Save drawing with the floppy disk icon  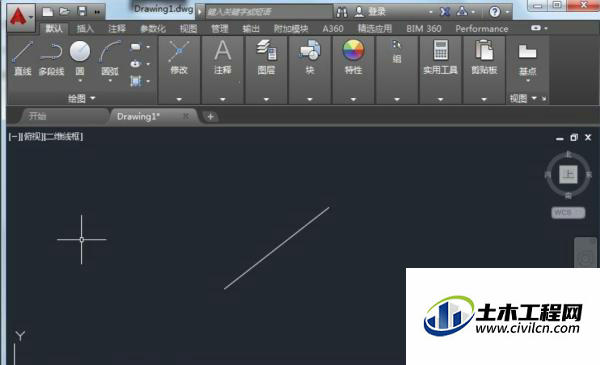(82, 11)
